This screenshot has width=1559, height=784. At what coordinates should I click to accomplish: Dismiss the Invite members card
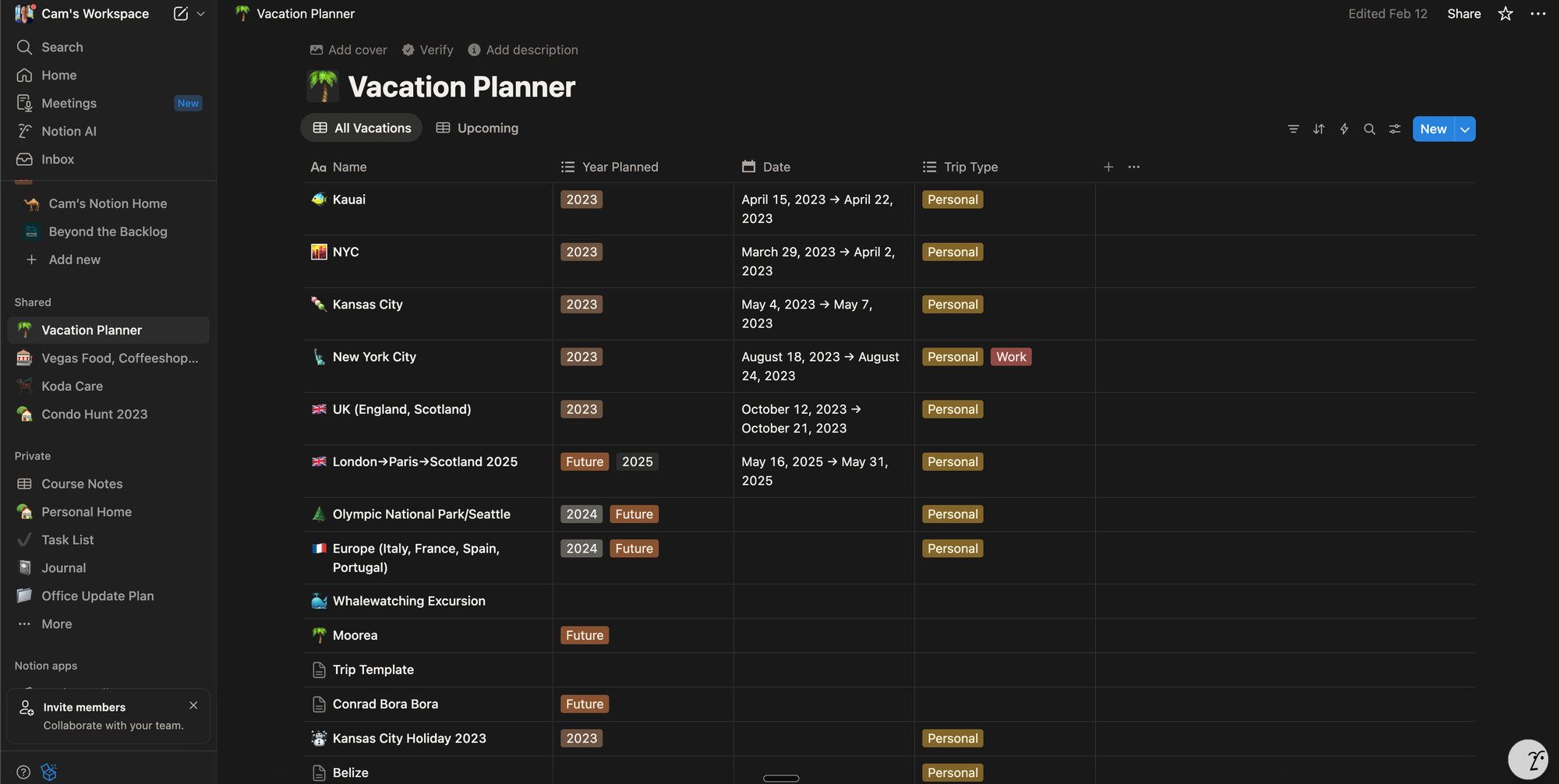[x=193, y=705]
